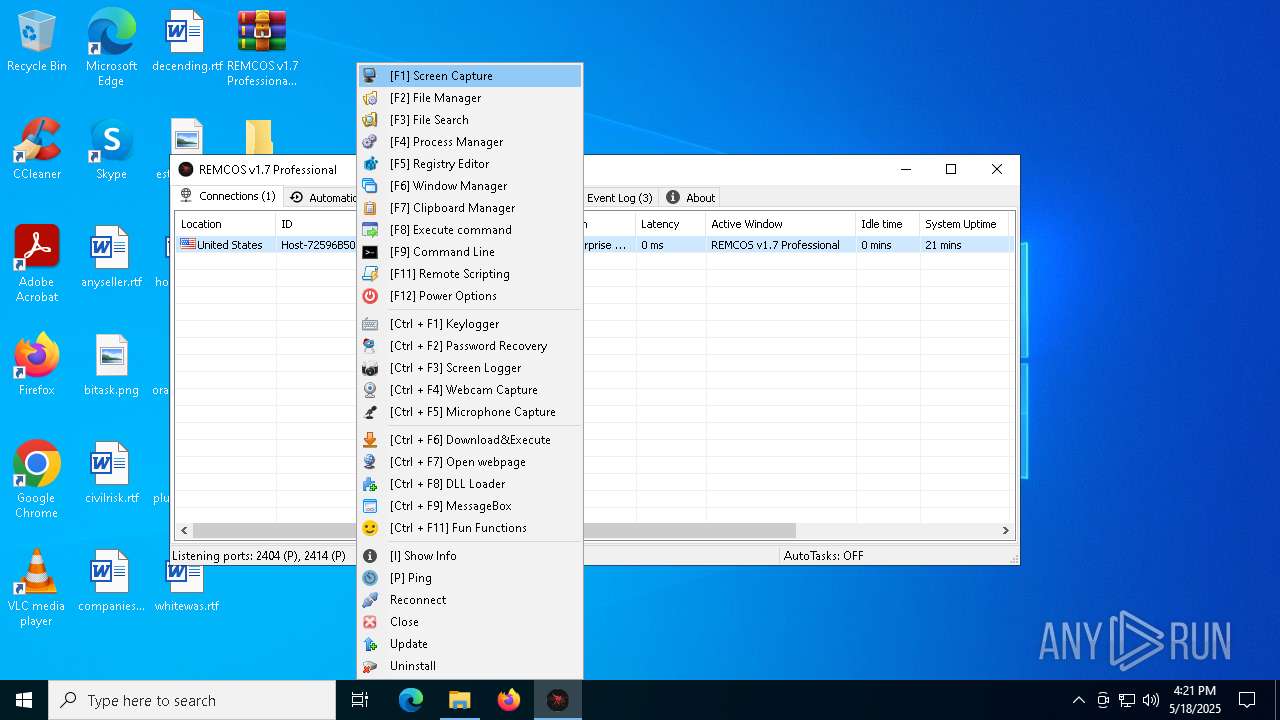
Task: Open the Google Chrome desktop shortcut
Action: pyautogui.click(x=37, y=480)
